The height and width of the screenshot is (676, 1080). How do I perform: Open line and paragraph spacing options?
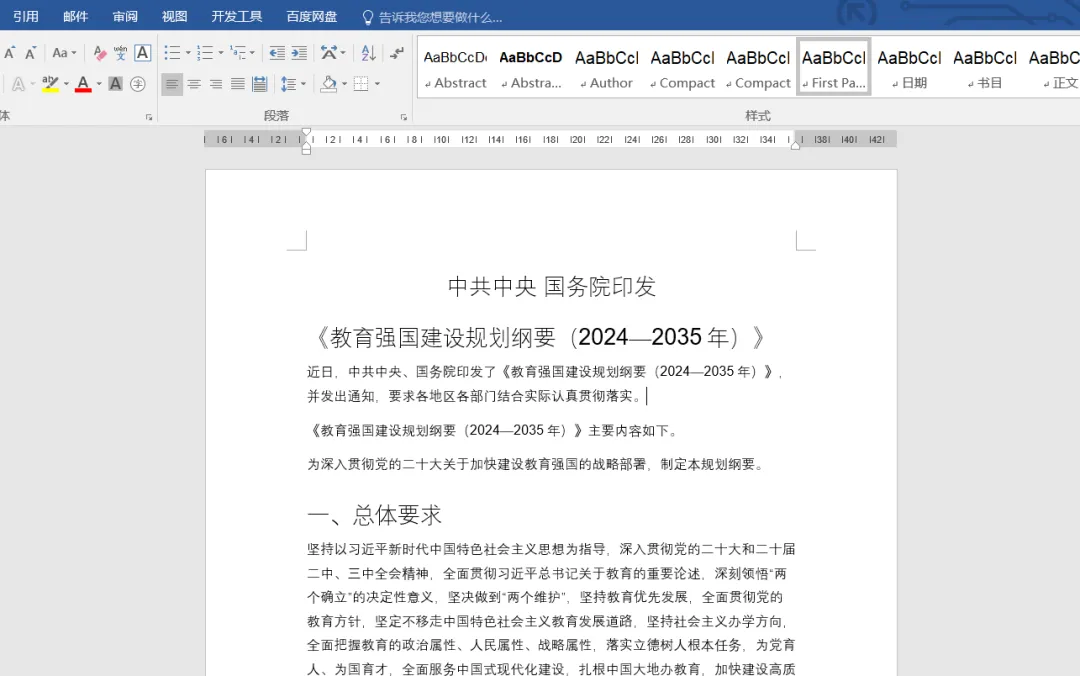pos(293,84)
